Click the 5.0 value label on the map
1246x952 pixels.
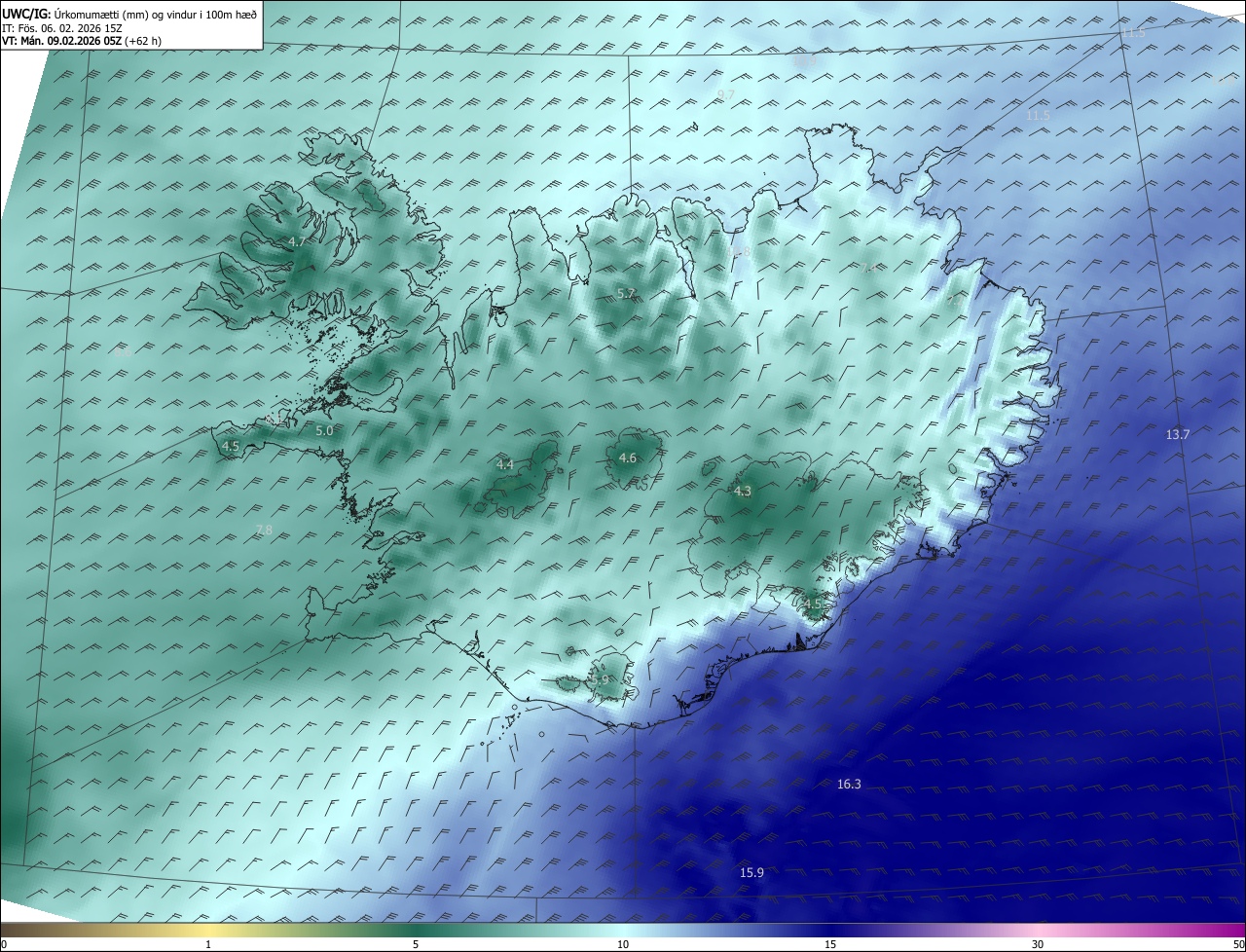click(325, 430)
